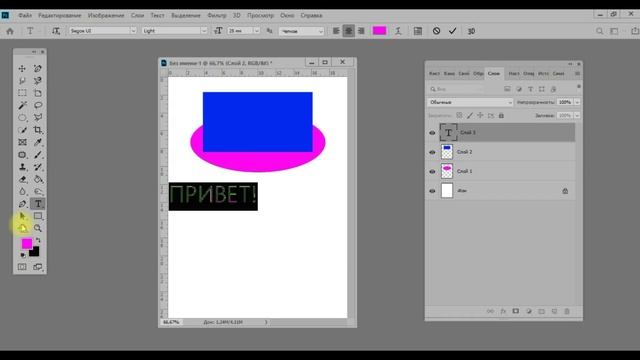Align text left
Screen dimensions: 640x360
[x=336, y=31]
